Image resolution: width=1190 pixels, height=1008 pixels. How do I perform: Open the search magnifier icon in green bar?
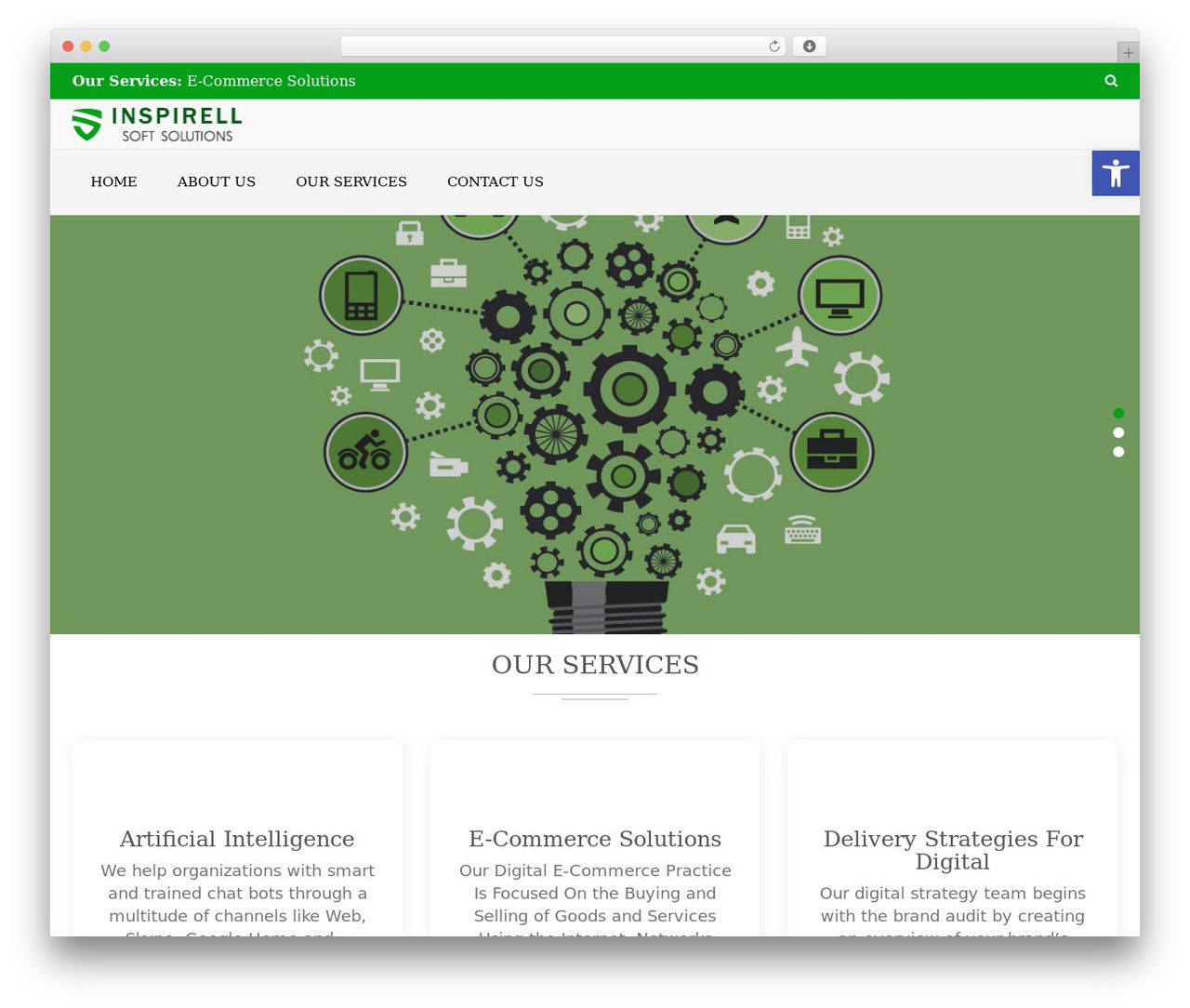[1111, 81]
